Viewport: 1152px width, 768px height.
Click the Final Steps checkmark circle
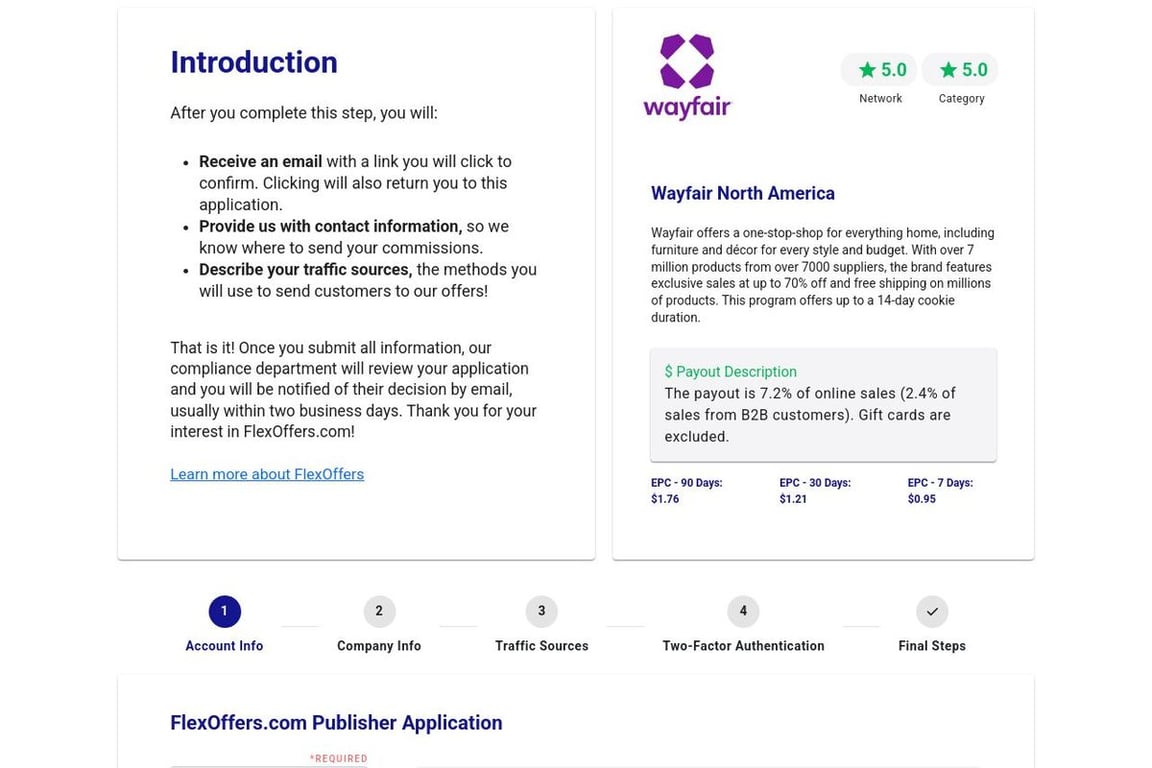pos(932,611)
